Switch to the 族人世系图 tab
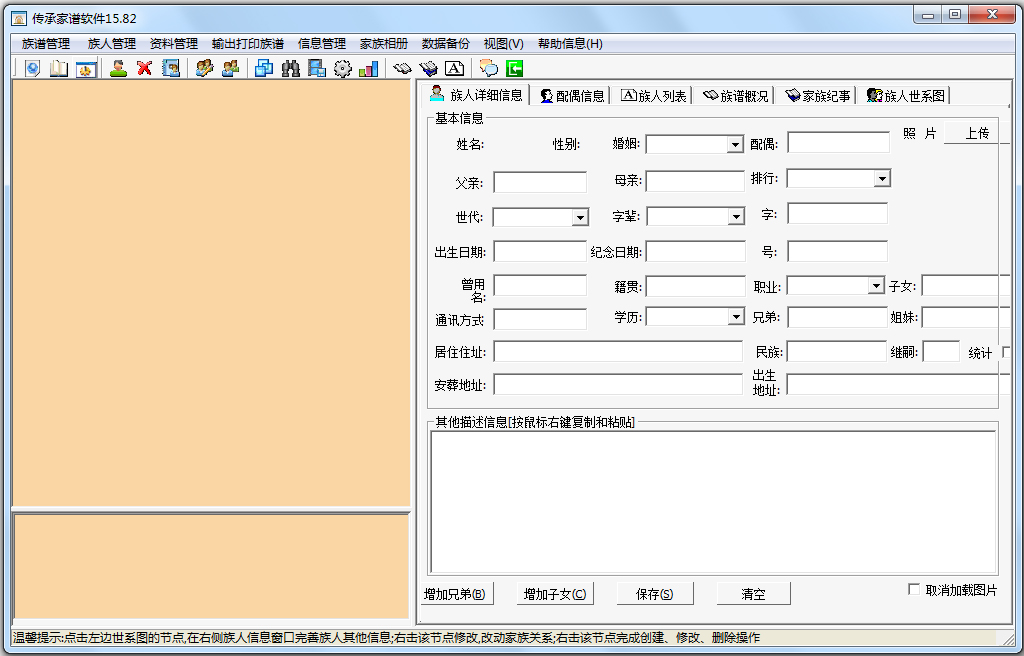 point(906,95)
